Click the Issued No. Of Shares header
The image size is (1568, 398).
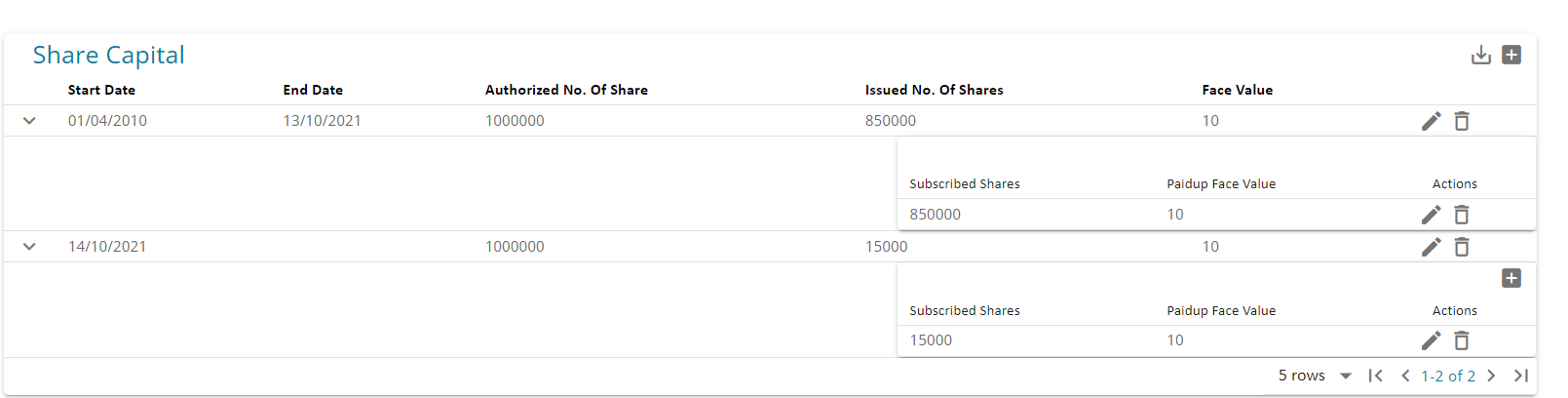pyautogui.click(x=934, y=90)
